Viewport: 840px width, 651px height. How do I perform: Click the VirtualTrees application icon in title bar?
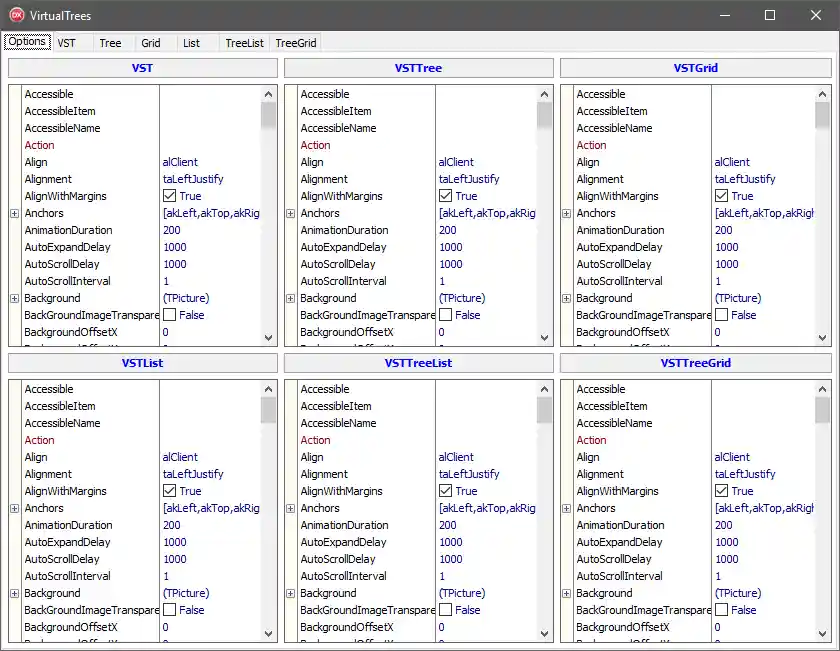(x=14, y=15)
